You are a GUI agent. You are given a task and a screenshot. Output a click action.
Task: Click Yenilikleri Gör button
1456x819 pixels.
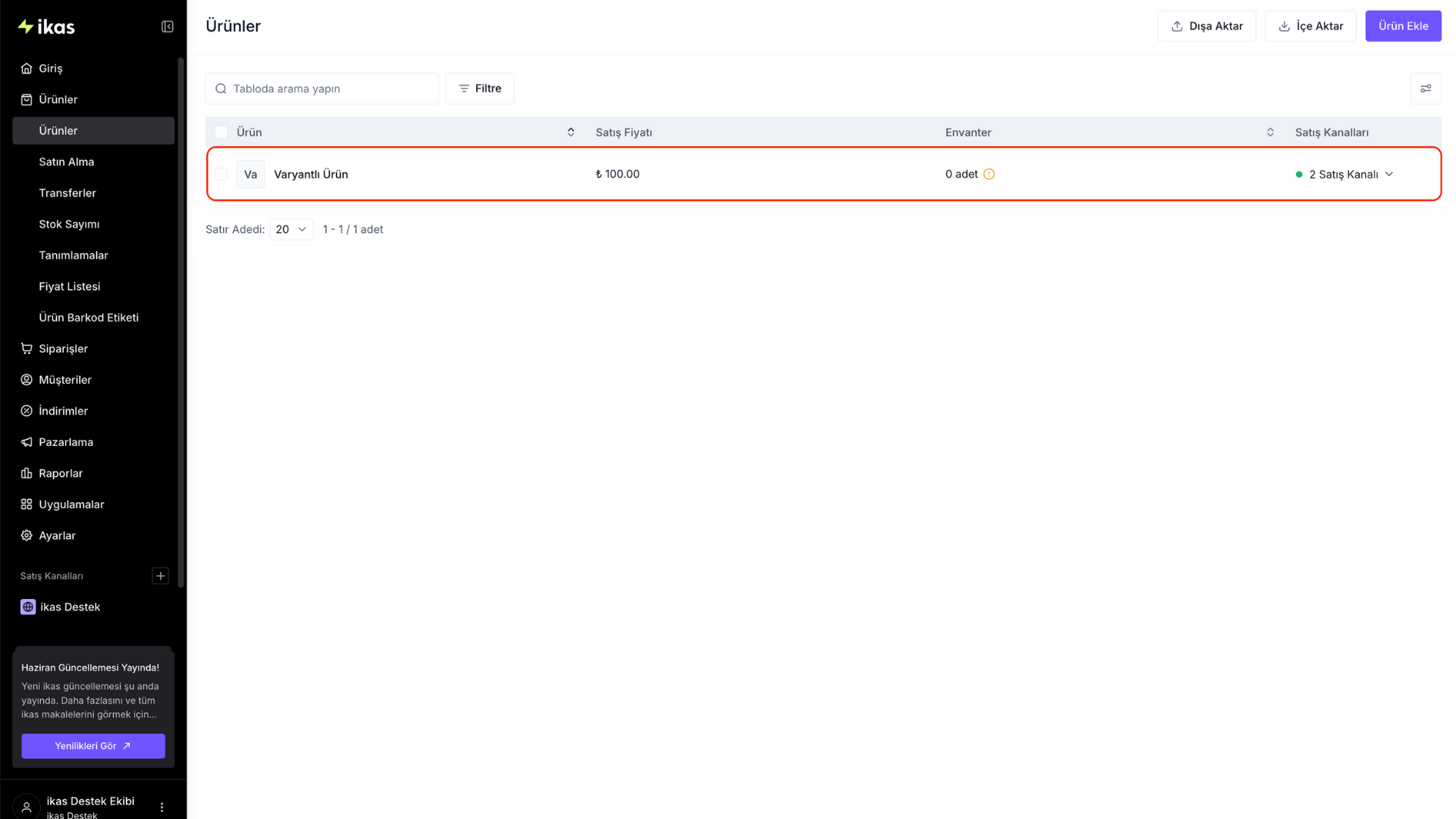point(93,746)
